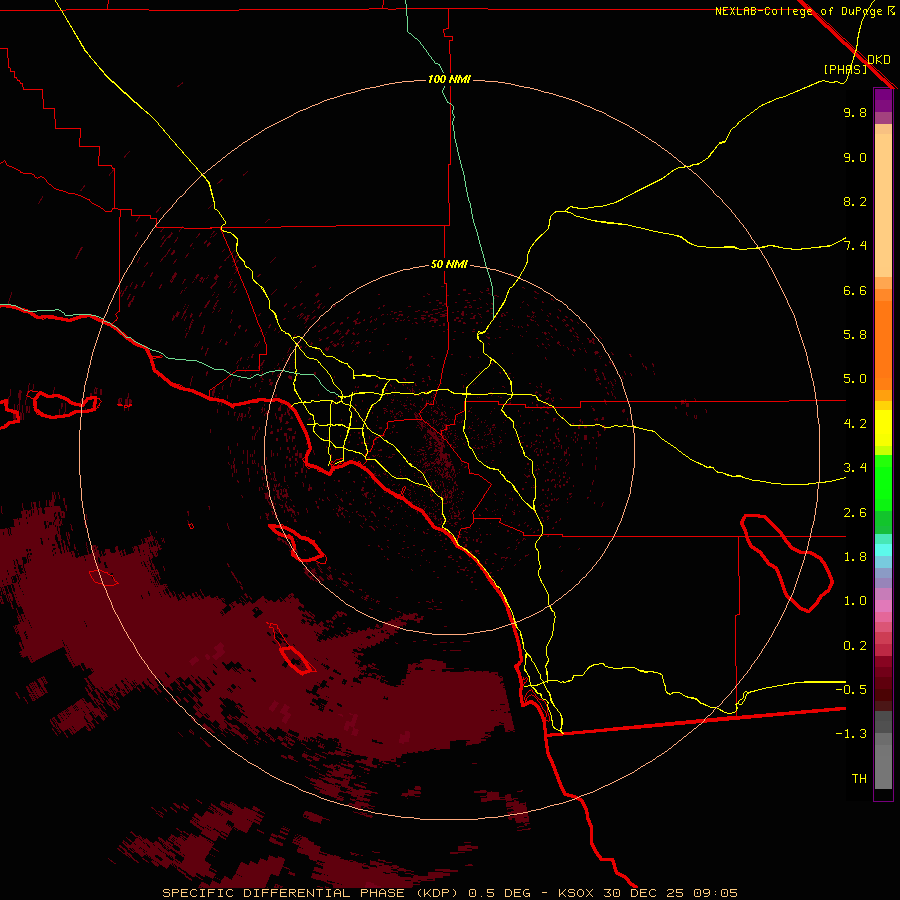The image size is (900, 900).
Task: Click the 9.0 color scale value
Action: click(x=855, y=157)
